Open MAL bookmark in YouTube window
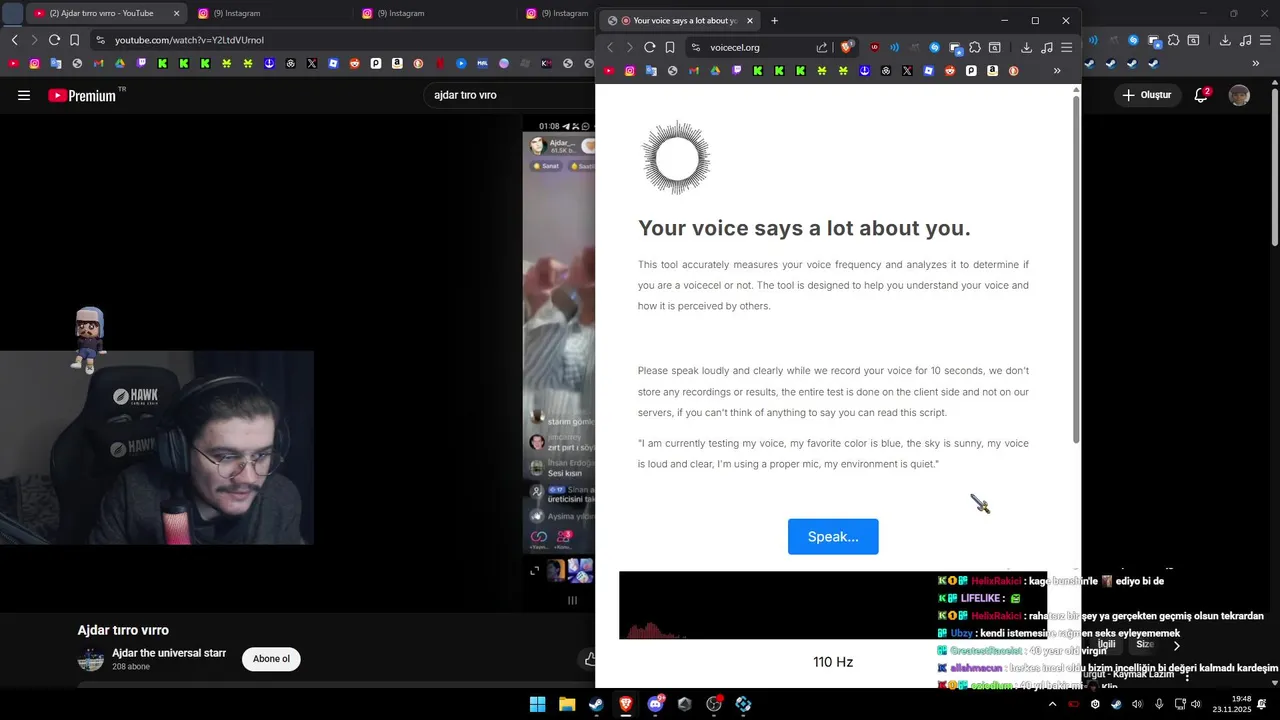Screen dimensions: 1280x720 (x=482, y=63)
